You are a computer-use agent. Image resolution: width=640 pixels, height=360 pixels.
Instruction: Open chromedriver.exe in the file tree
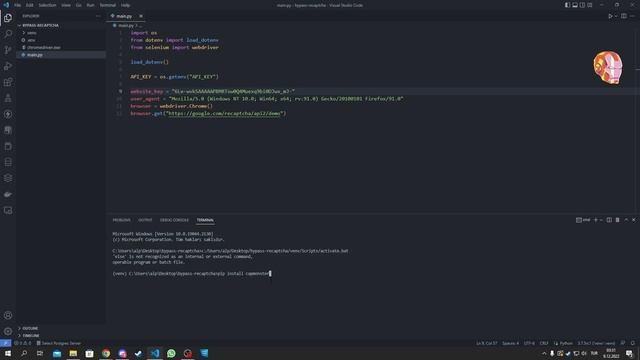[x=44, y=47]
